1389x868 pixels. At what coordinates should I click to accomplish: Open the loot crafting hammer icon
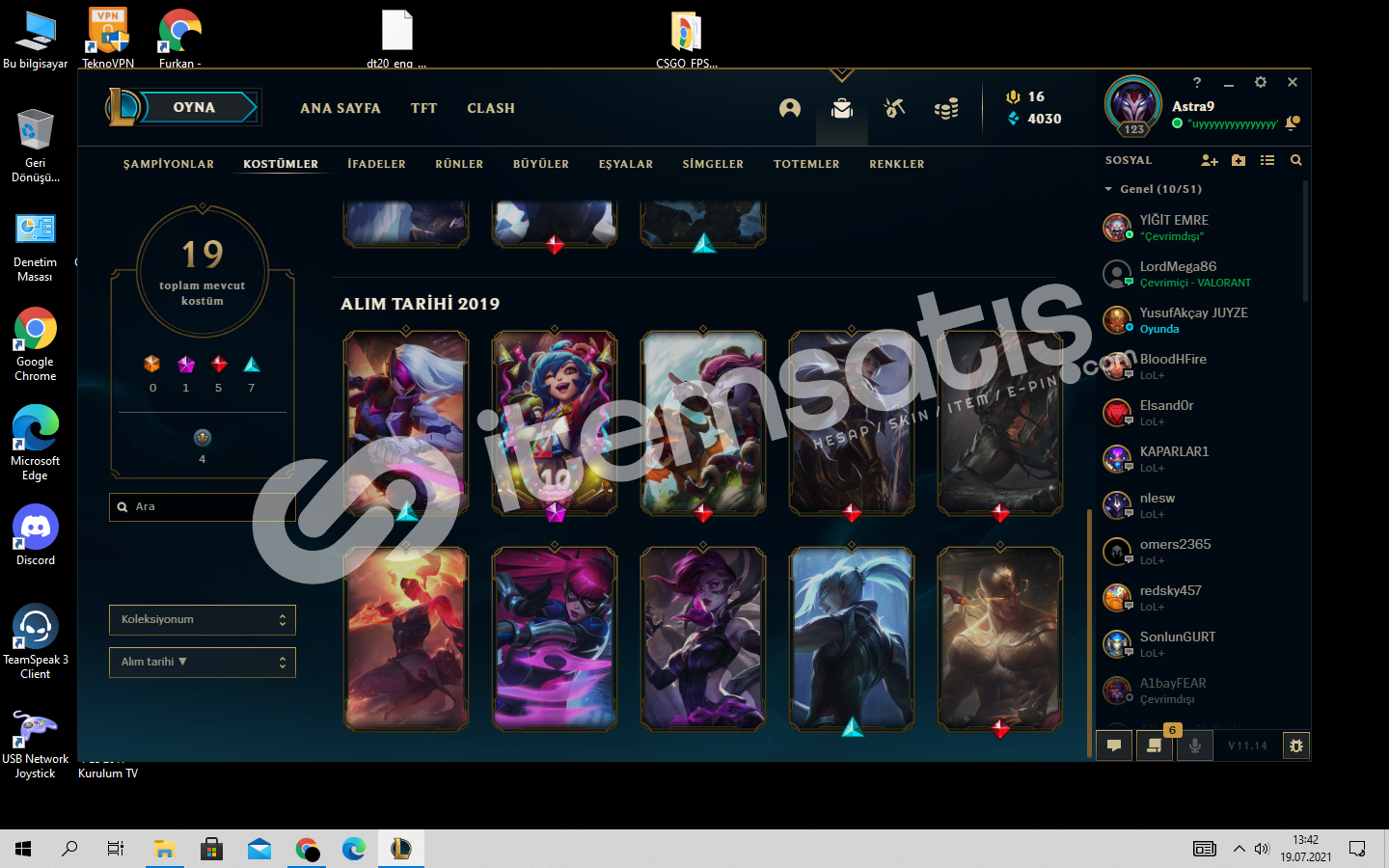(x=894, y=108)
